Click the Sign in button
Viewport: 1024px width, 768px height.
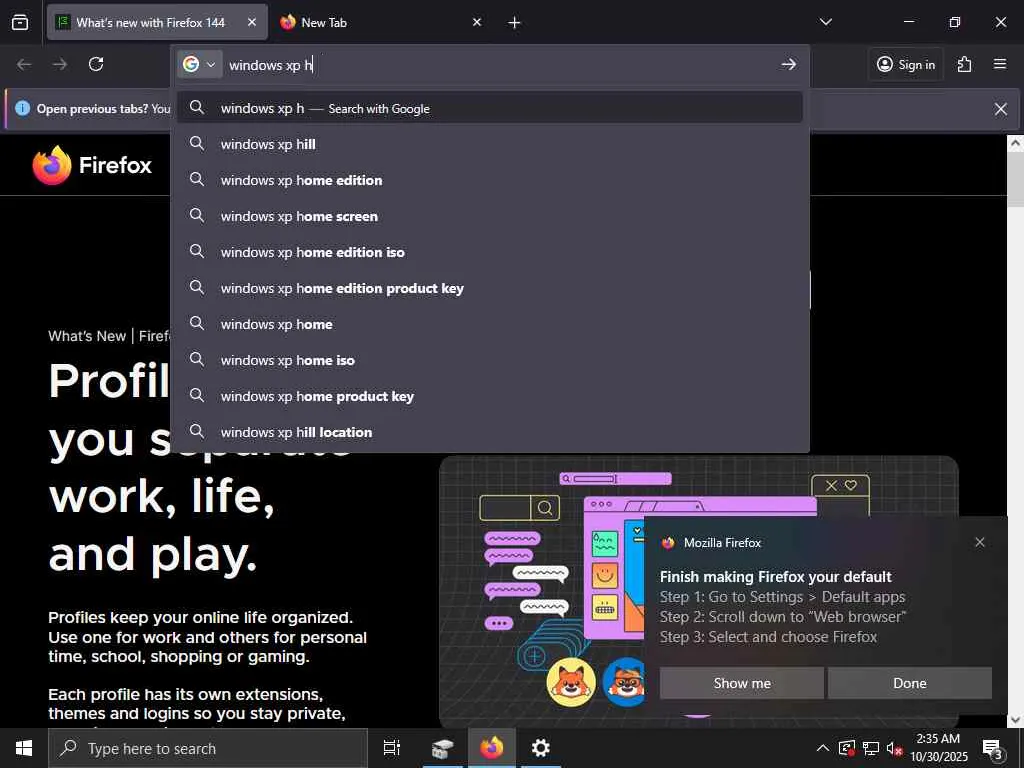click(906, 64)
